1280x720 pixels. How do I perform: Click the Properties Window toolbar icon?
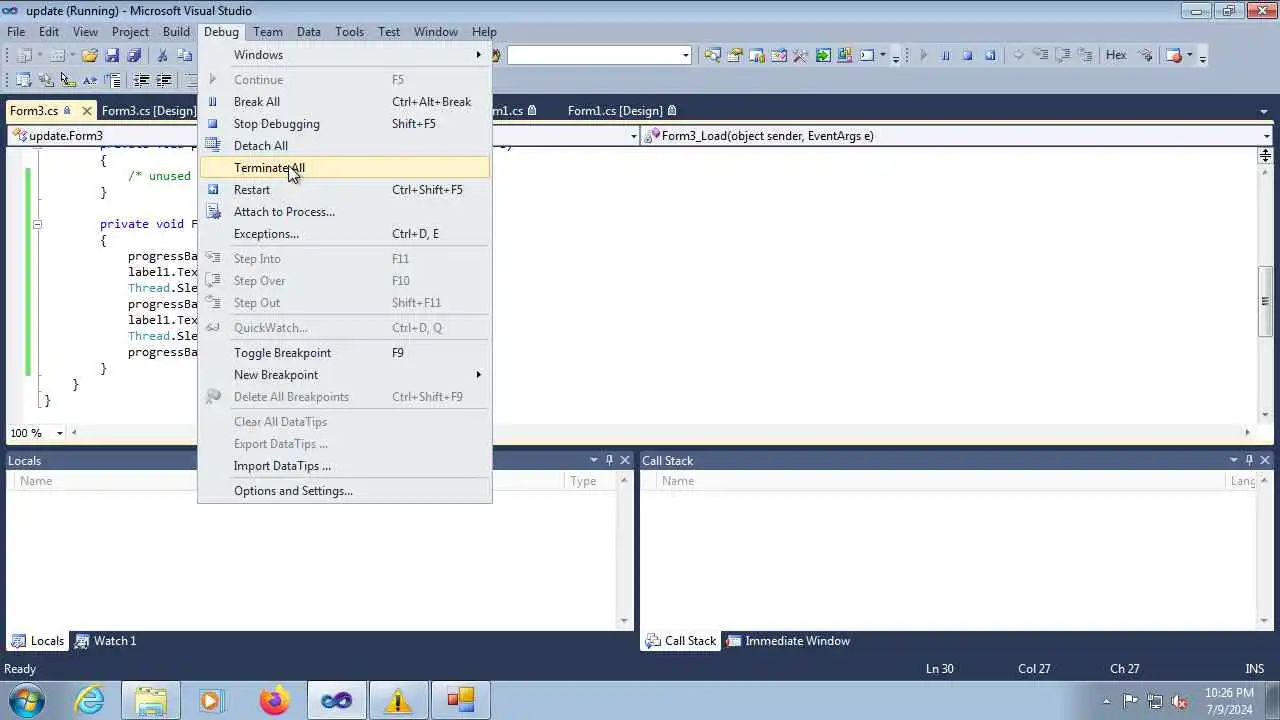(x=735, y=56)
